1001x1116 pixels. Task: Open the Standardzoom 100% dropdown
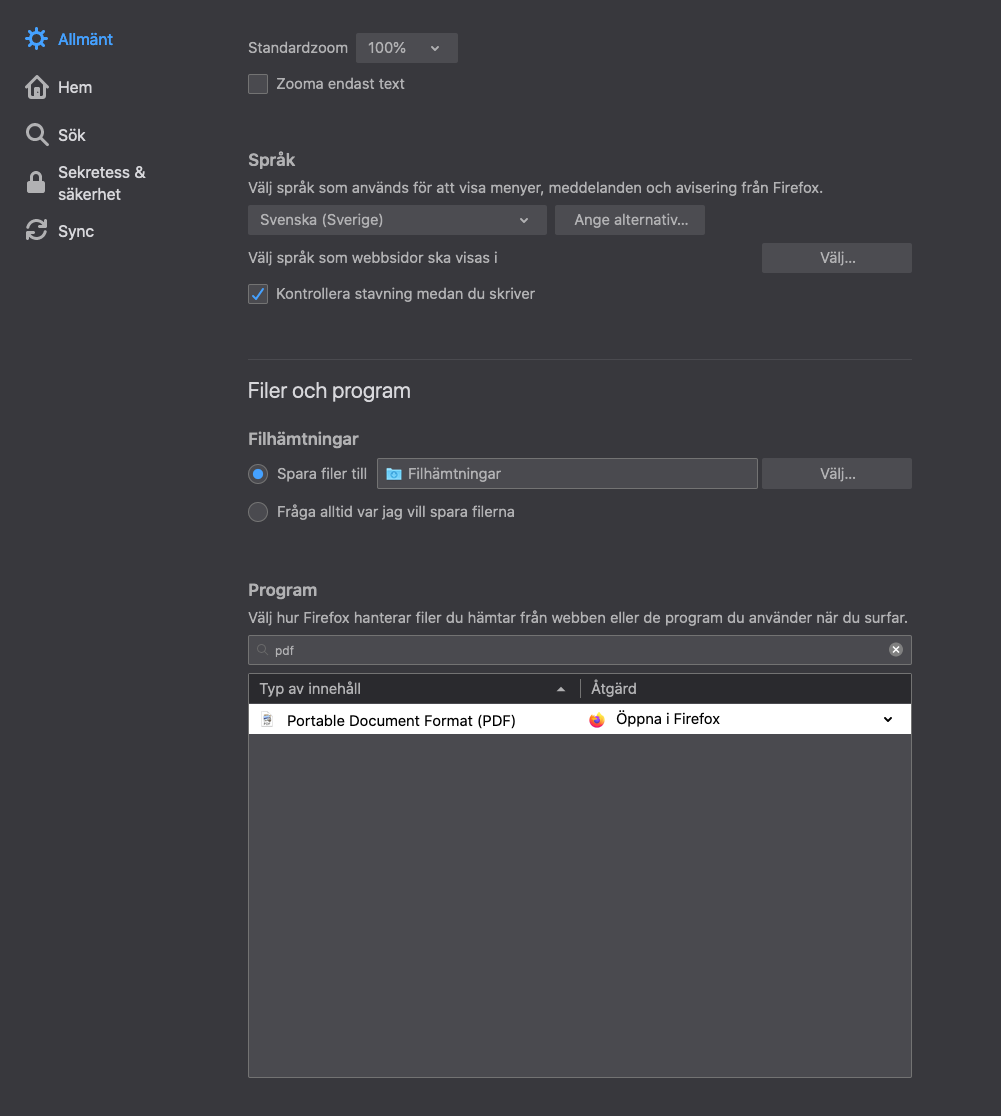tap(407, 48)
